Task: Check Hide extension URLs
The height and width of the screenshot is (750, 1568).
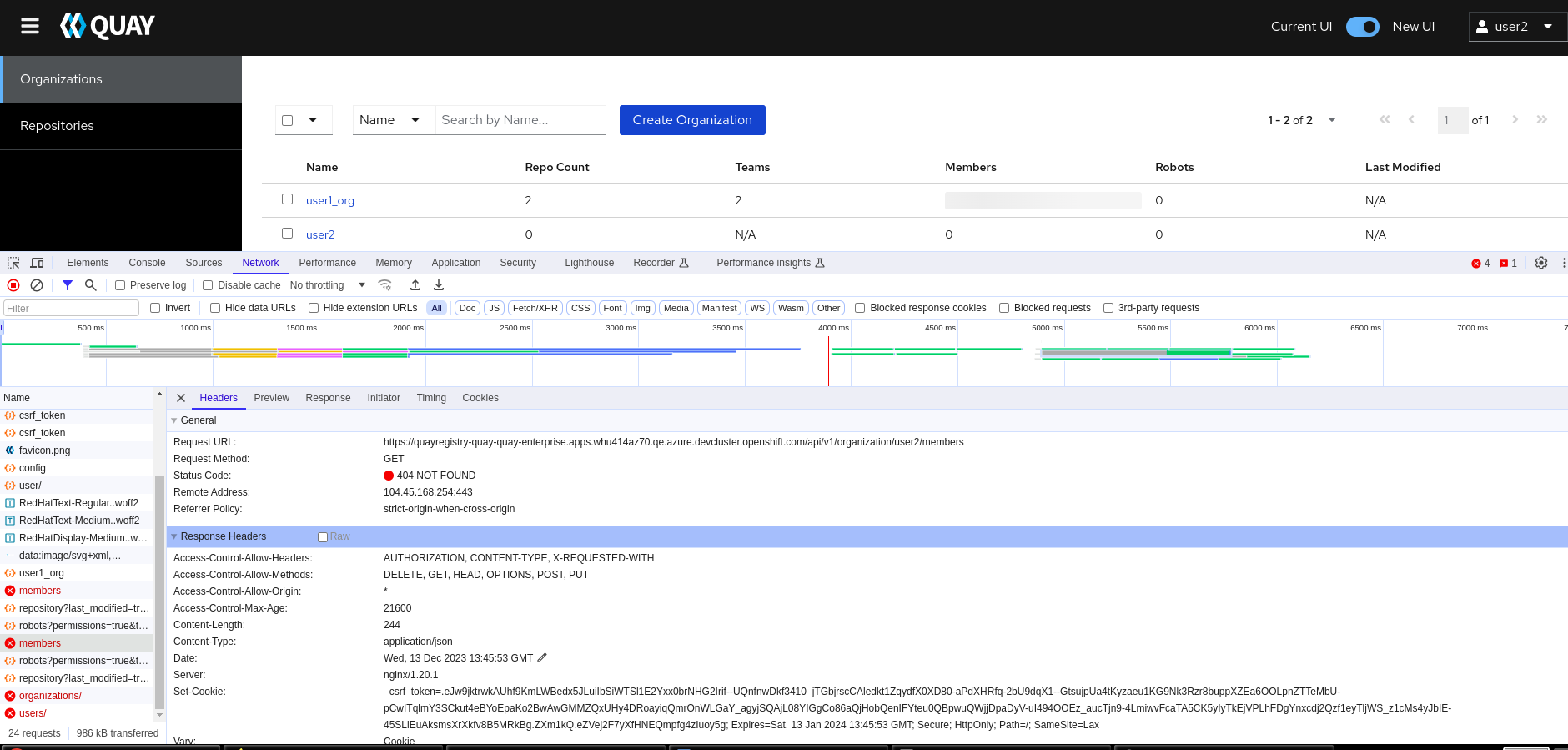Action: pos(314,308)
